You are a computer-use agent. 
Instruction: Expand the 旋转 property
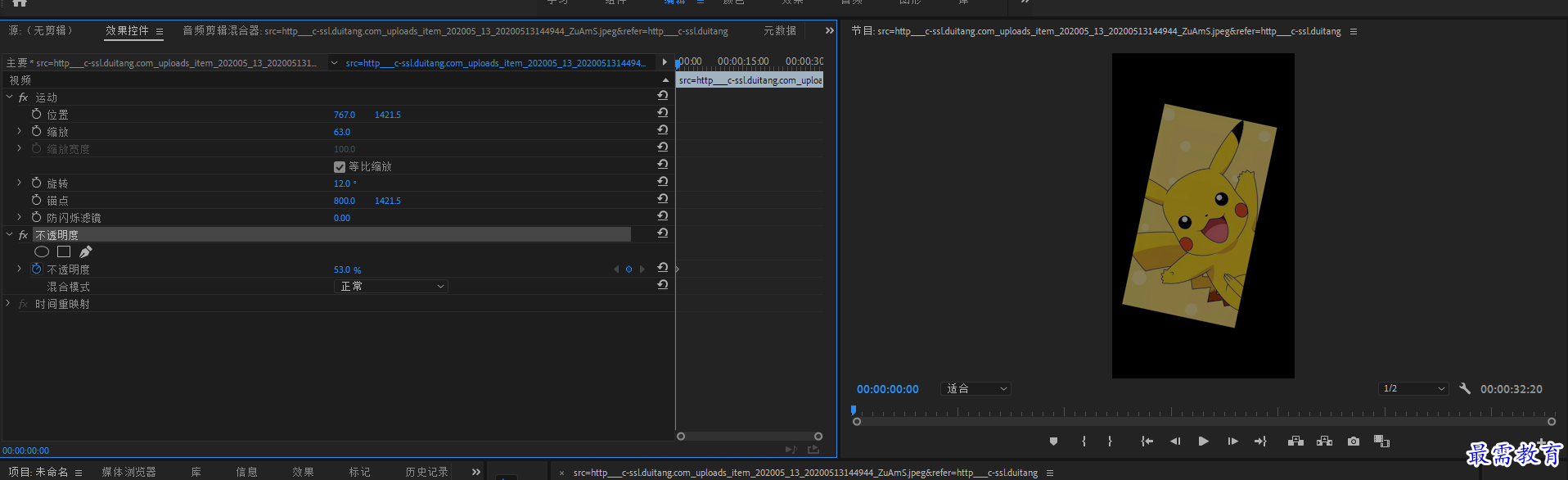click(19, 183)
